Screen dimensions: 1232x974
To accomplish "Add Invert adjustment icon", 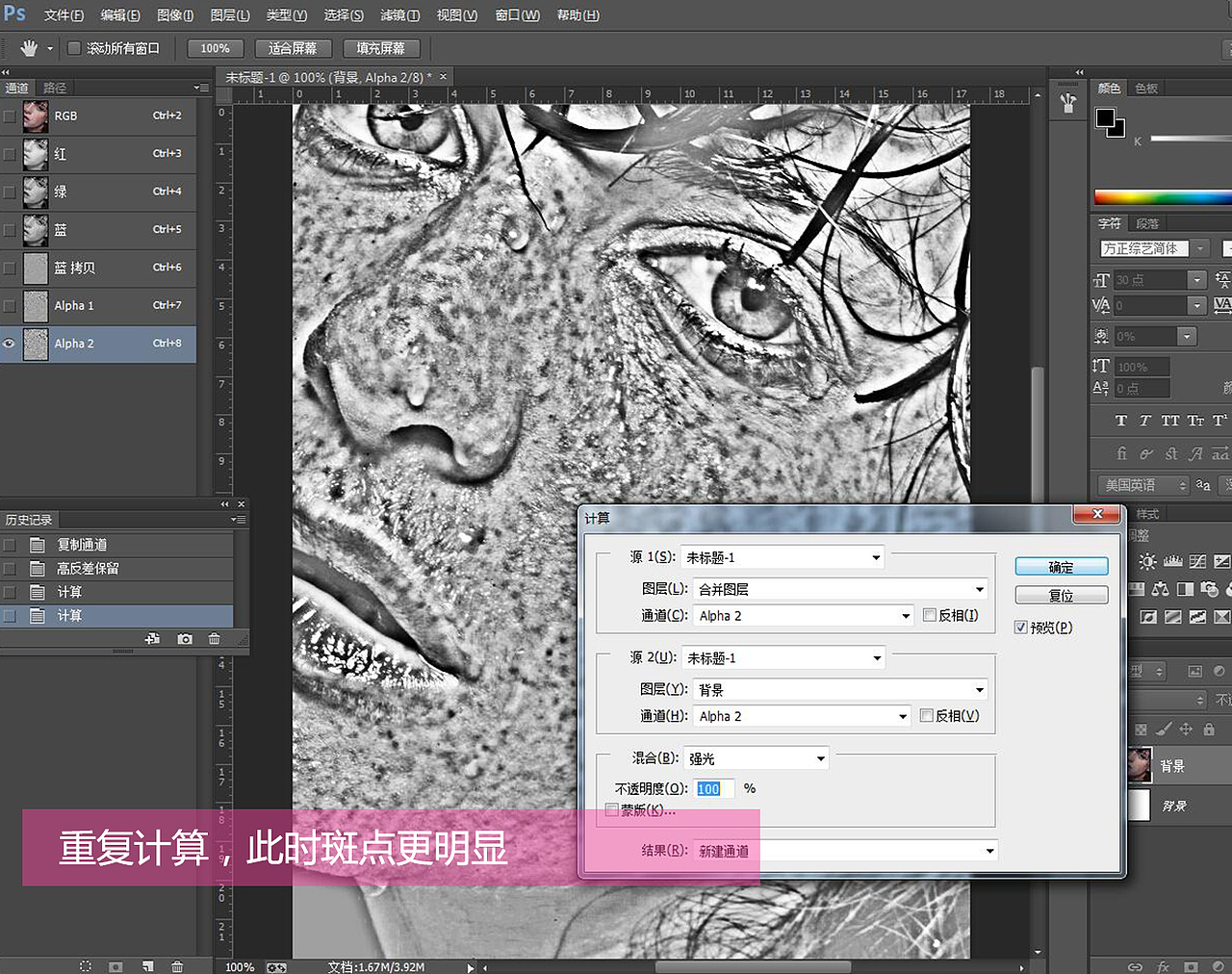I will pyautogui.click(x=1148, y=617).
